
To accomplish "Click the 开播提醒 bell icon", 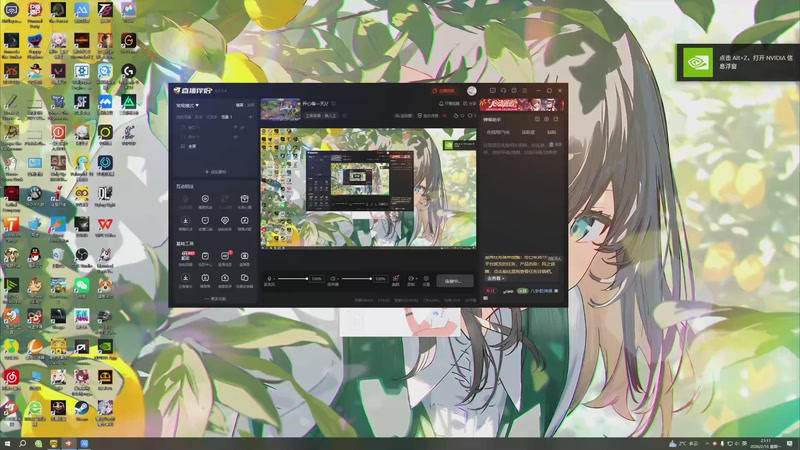I will (x=441, y=104).
